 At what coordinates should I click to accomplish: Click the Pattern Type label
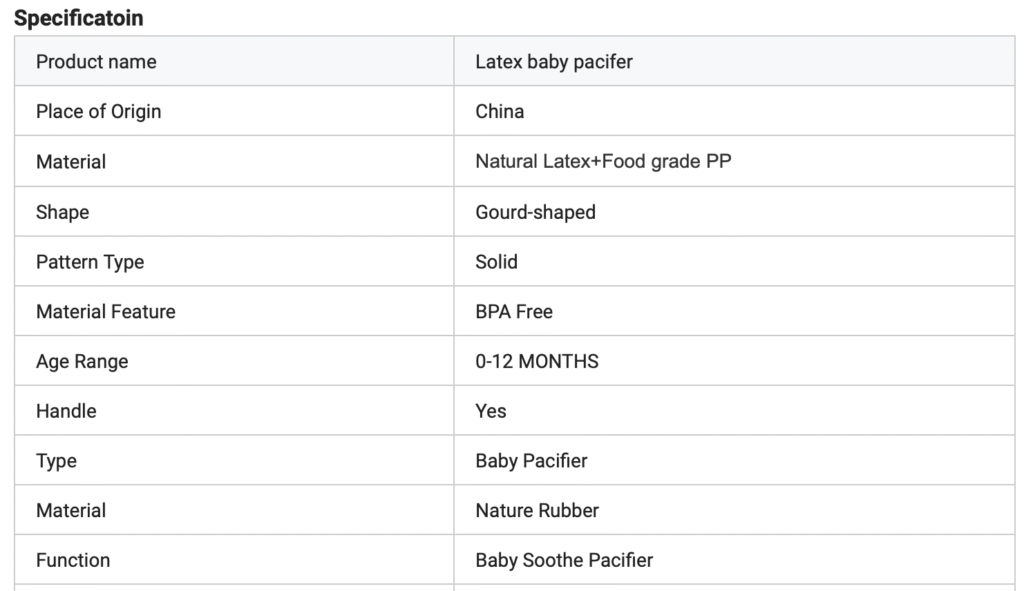[x=90, y=262]
